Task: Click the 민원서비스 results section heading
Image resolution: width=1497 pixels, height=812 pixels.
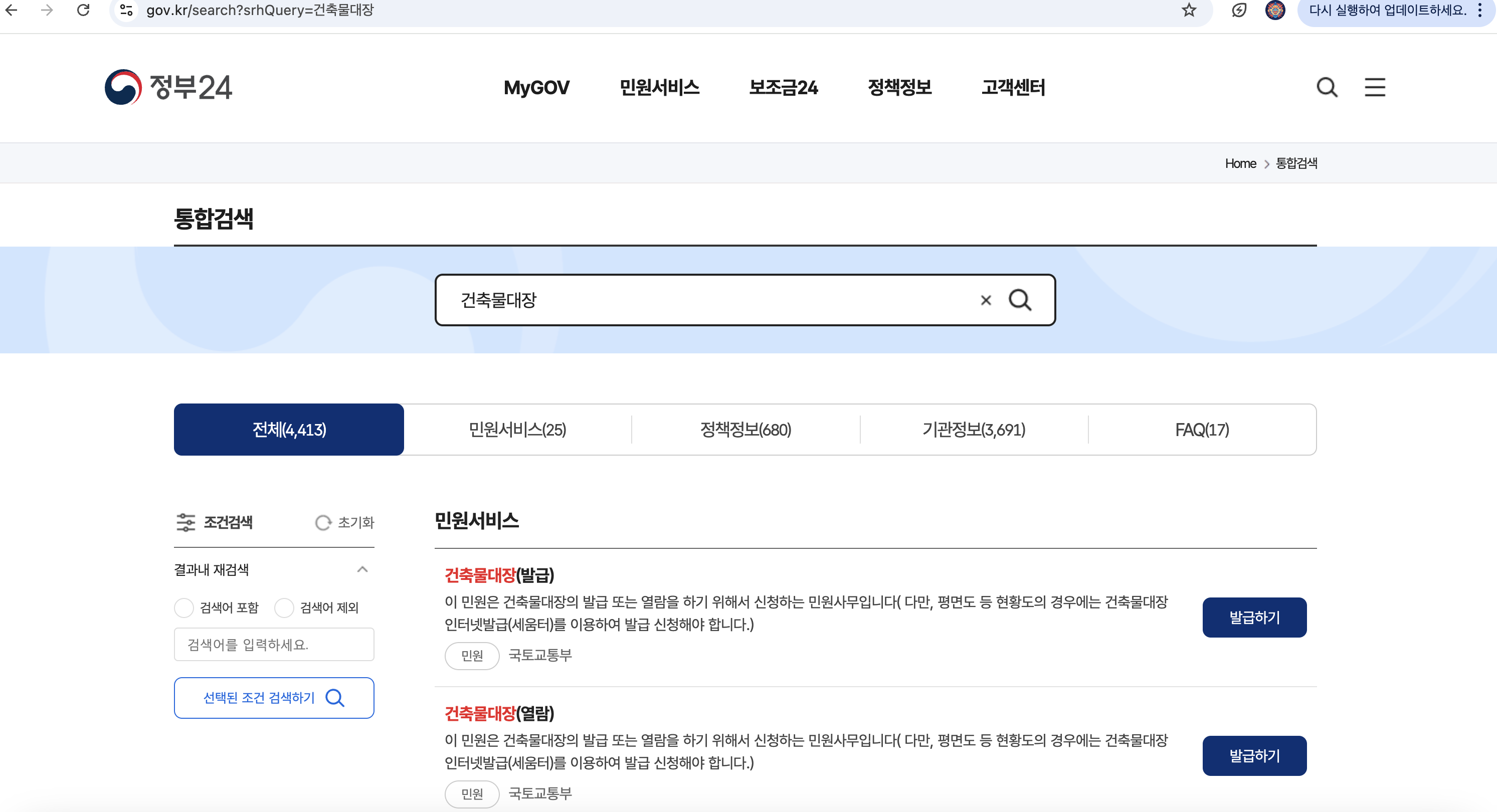Action: coord(477,520)
